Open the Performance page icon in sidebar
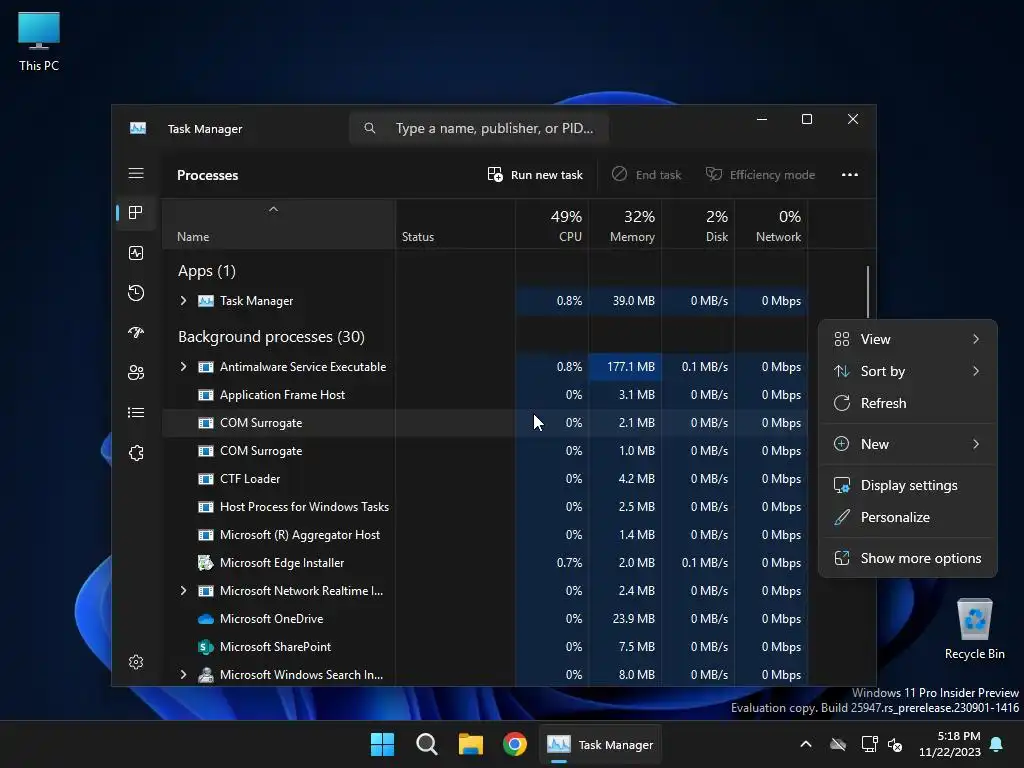Screen dimensions: 1024x768 (136, 253)
